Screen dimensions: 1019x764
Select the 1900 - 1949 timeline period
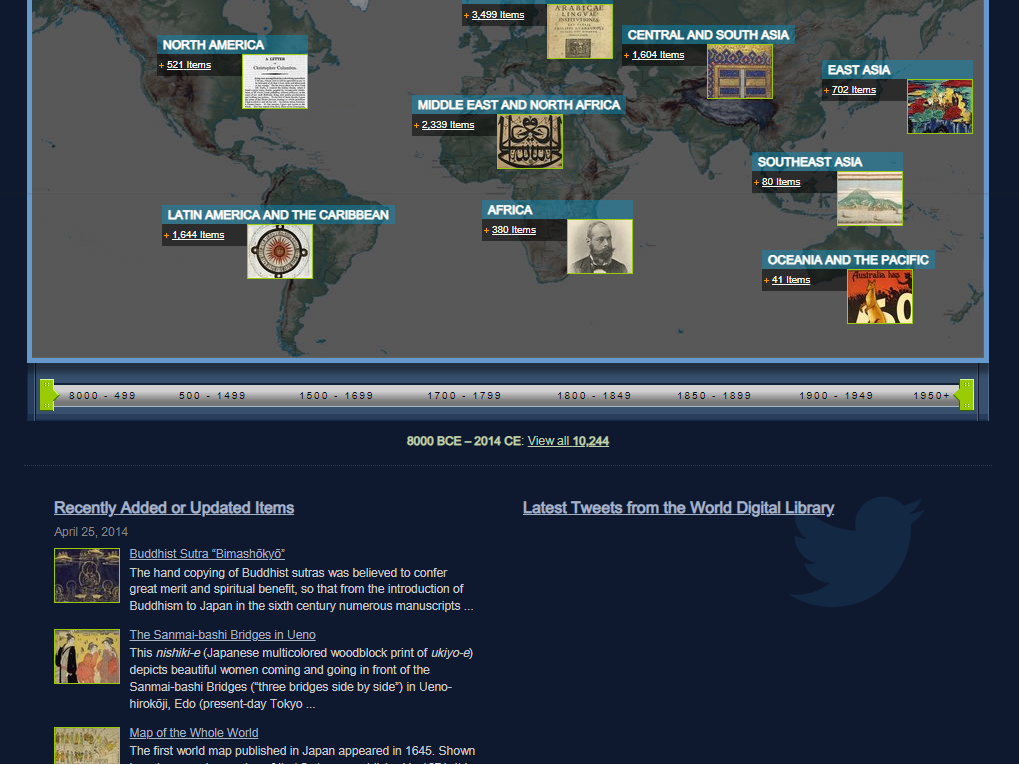pyautogui.click(x=836, y=396)
